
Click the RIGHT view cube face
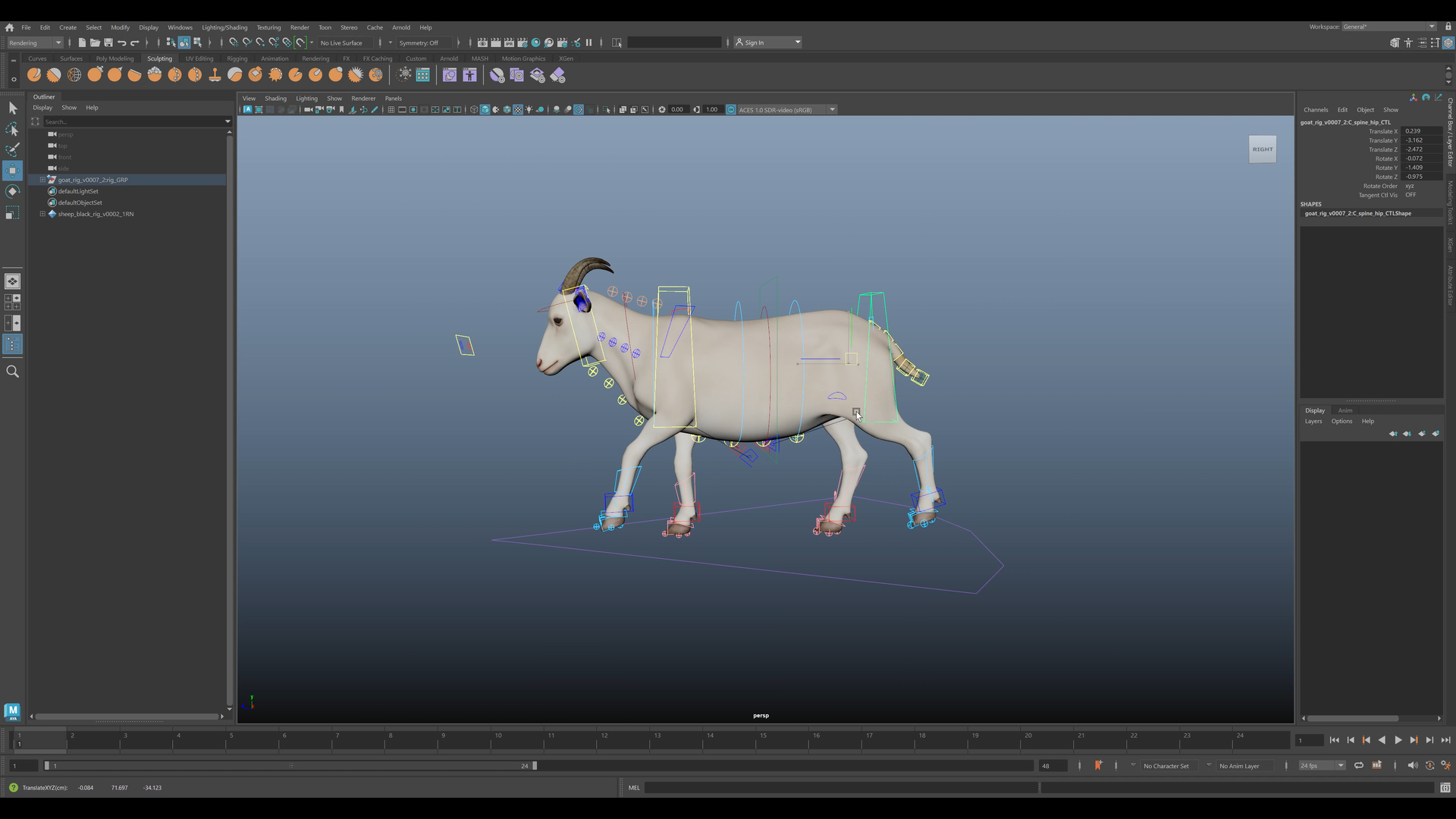(x=1263, y=149)
